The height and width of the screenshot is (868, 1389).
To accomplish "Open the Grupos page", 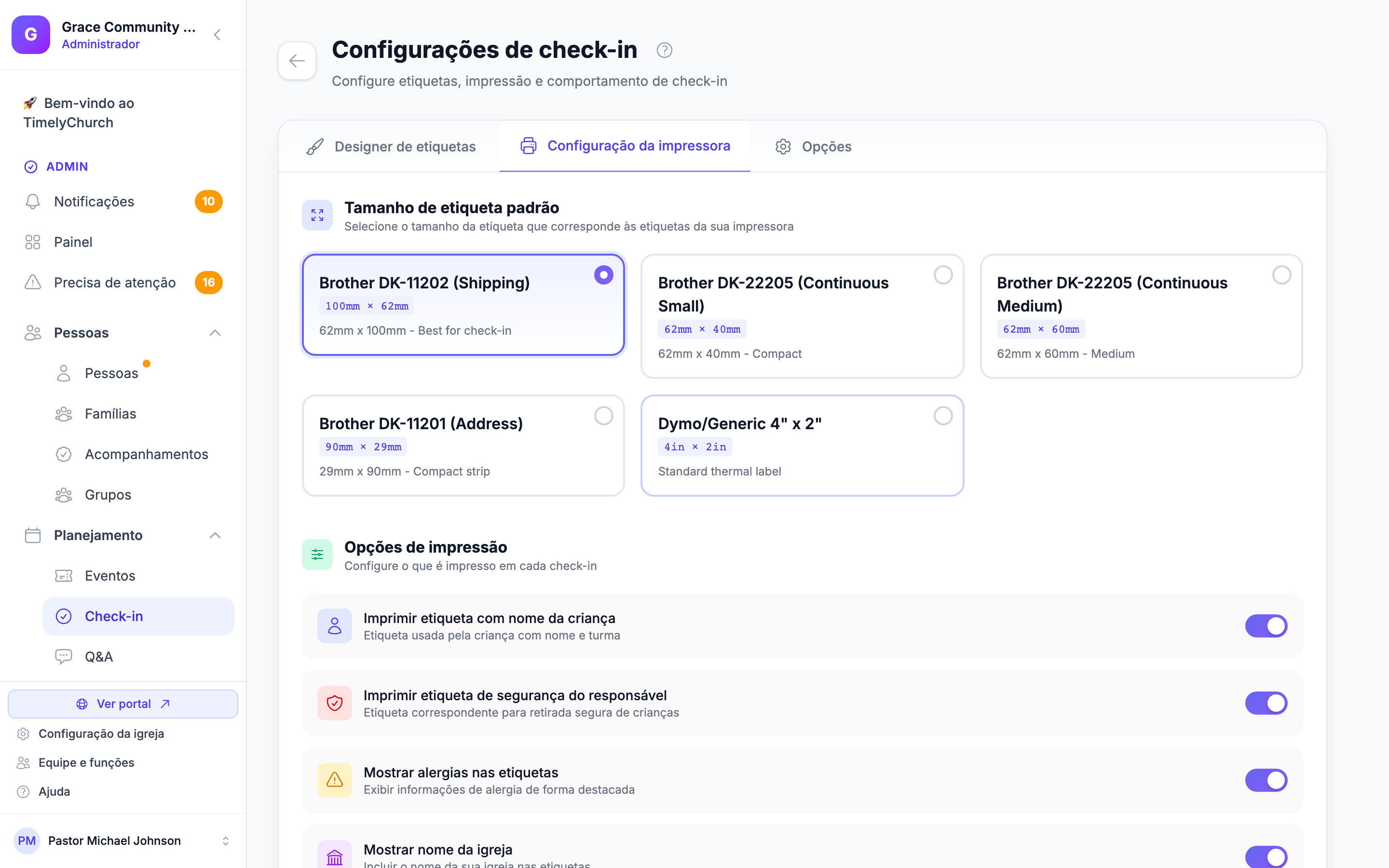I will (x=138, y=495).
